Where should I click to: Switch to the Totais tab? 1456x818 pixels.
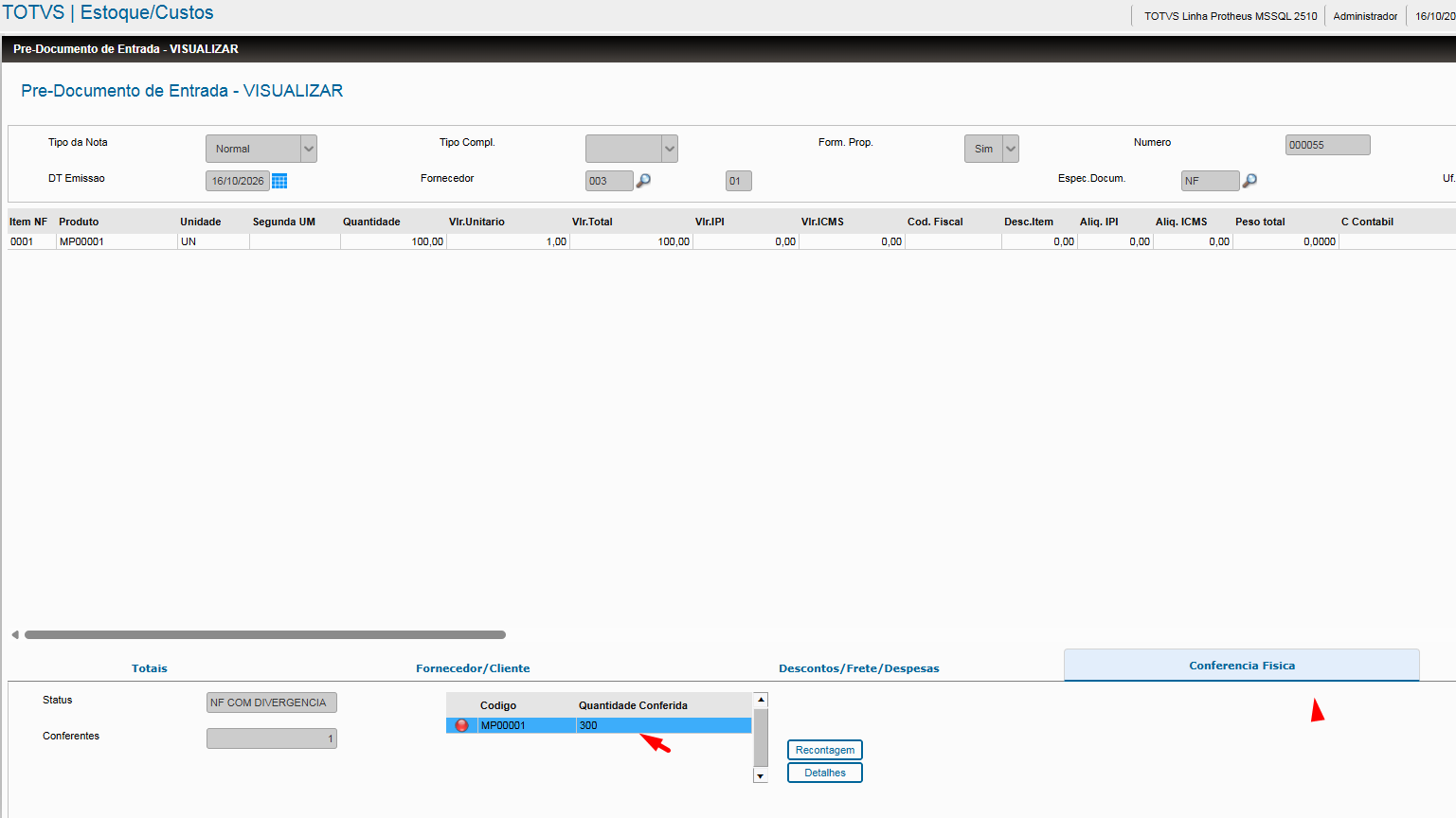150,668
